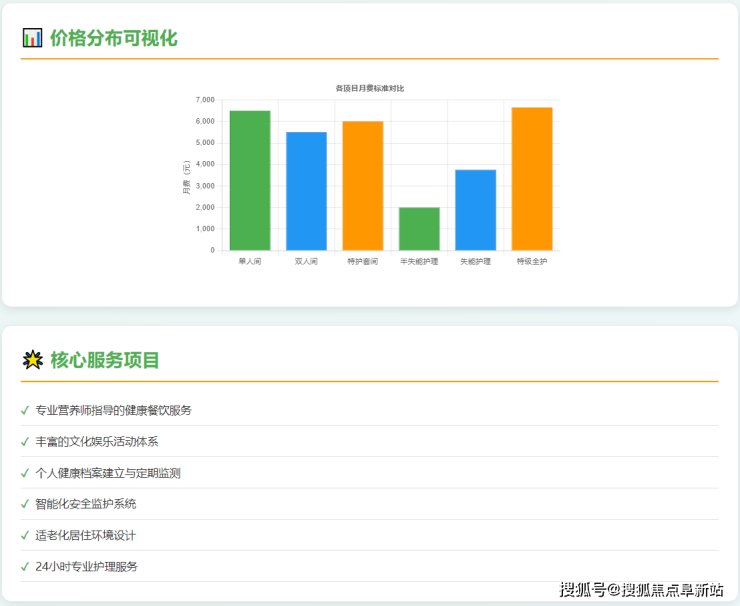
Task: Click the 智能化安全监护系统 list item text
Action: click(86, 504)
